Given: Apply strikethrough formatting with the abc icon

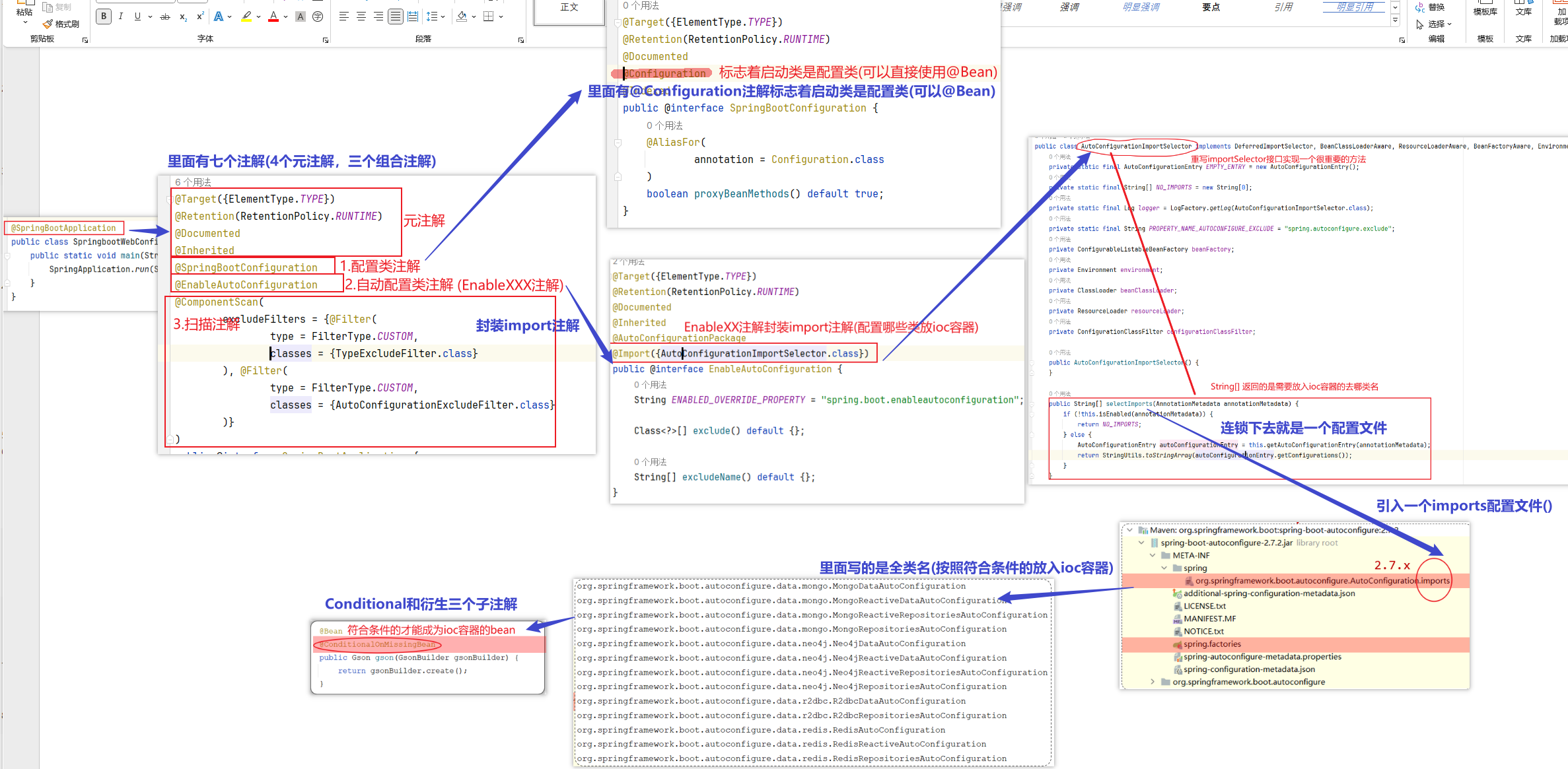Looking at the screenshot, I should [165, 17].
